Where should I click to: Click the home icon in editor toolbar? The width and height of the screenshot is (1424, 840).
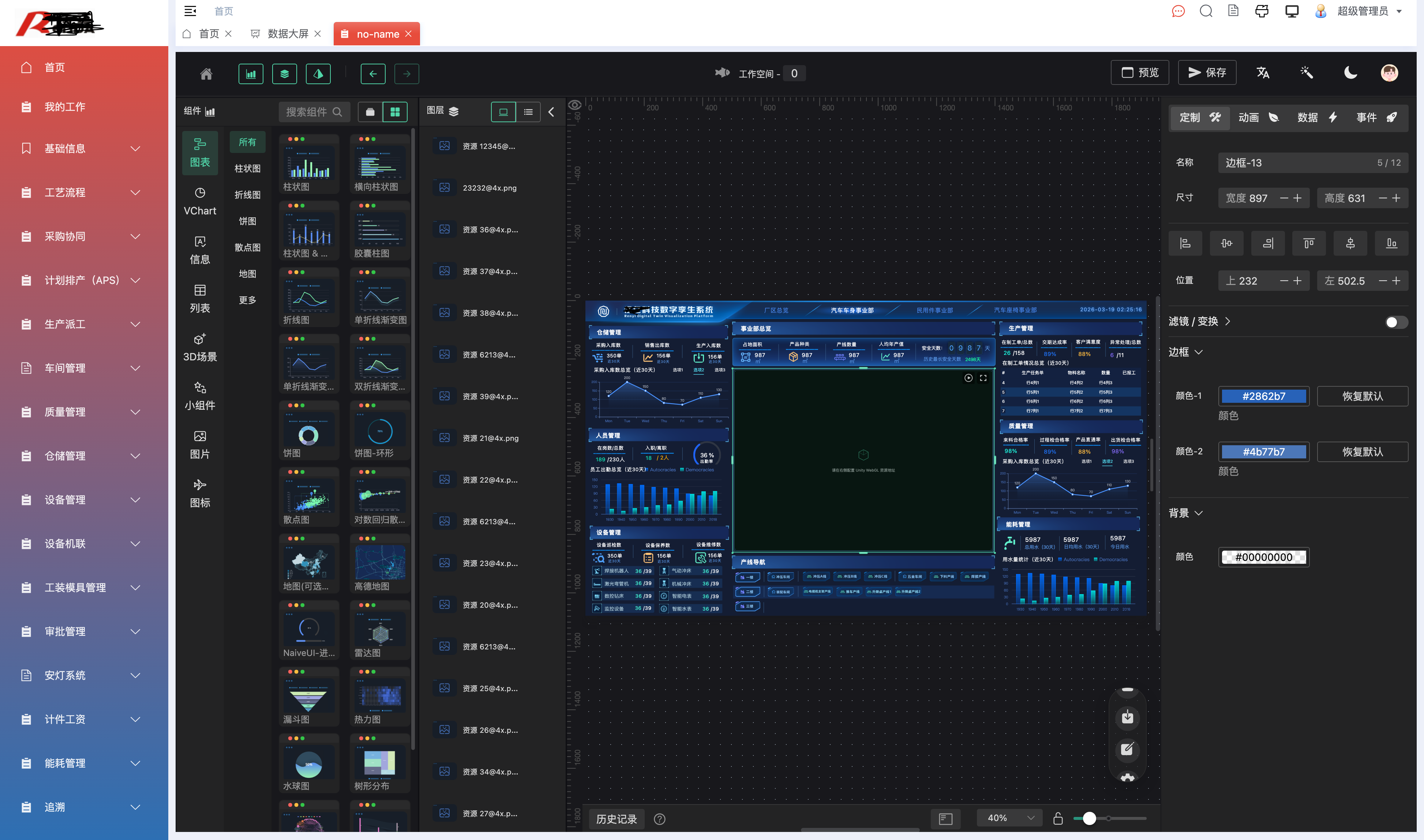[x=206, y=74]
